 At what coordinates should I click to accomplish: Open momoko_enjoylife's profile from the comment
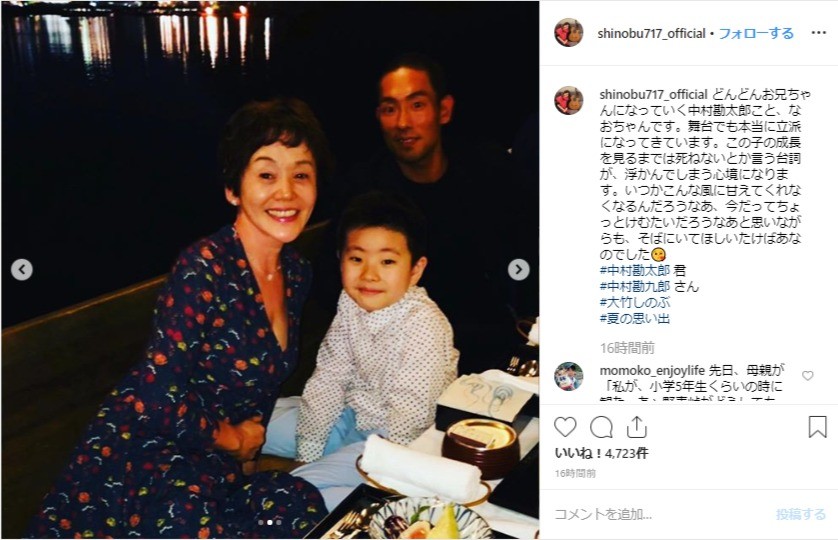pyautogui.click(x=652, y=371)
